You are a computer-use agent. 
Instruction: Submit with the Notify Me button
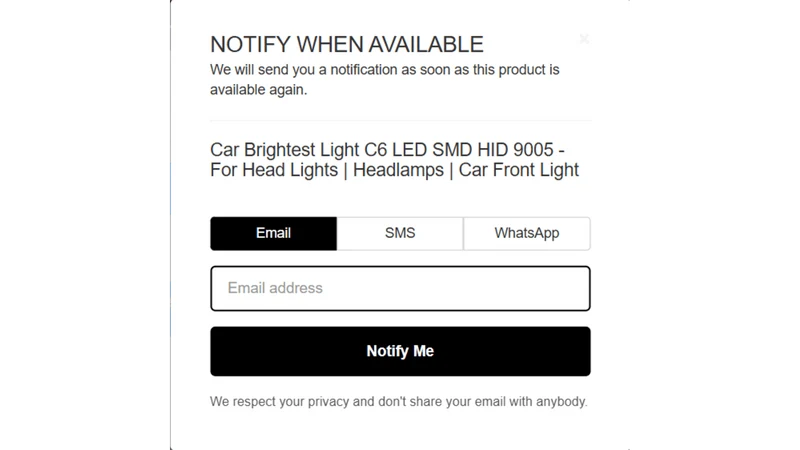[400, 351]
